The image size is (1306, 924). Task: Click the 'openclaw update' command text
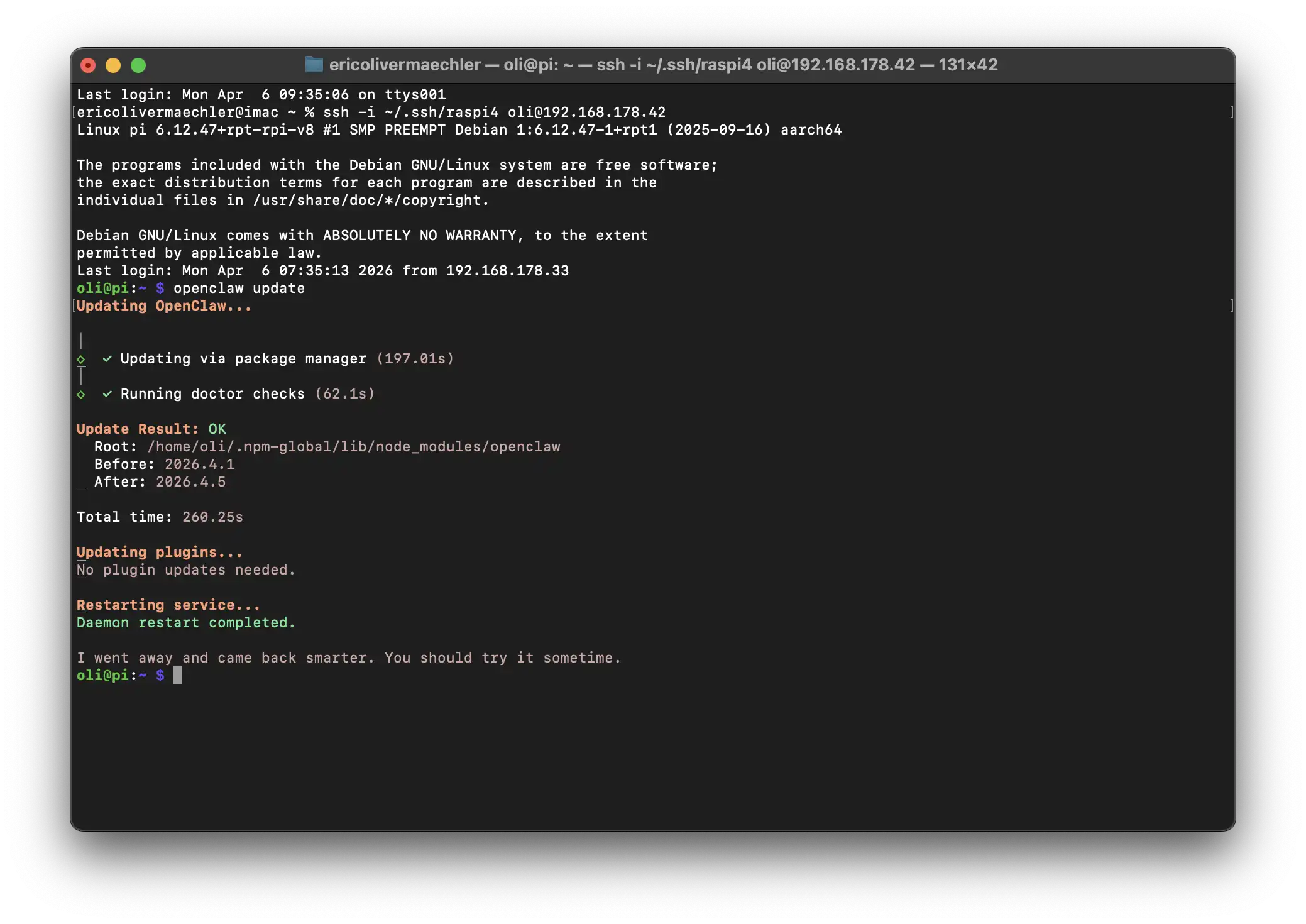(239, 289)
